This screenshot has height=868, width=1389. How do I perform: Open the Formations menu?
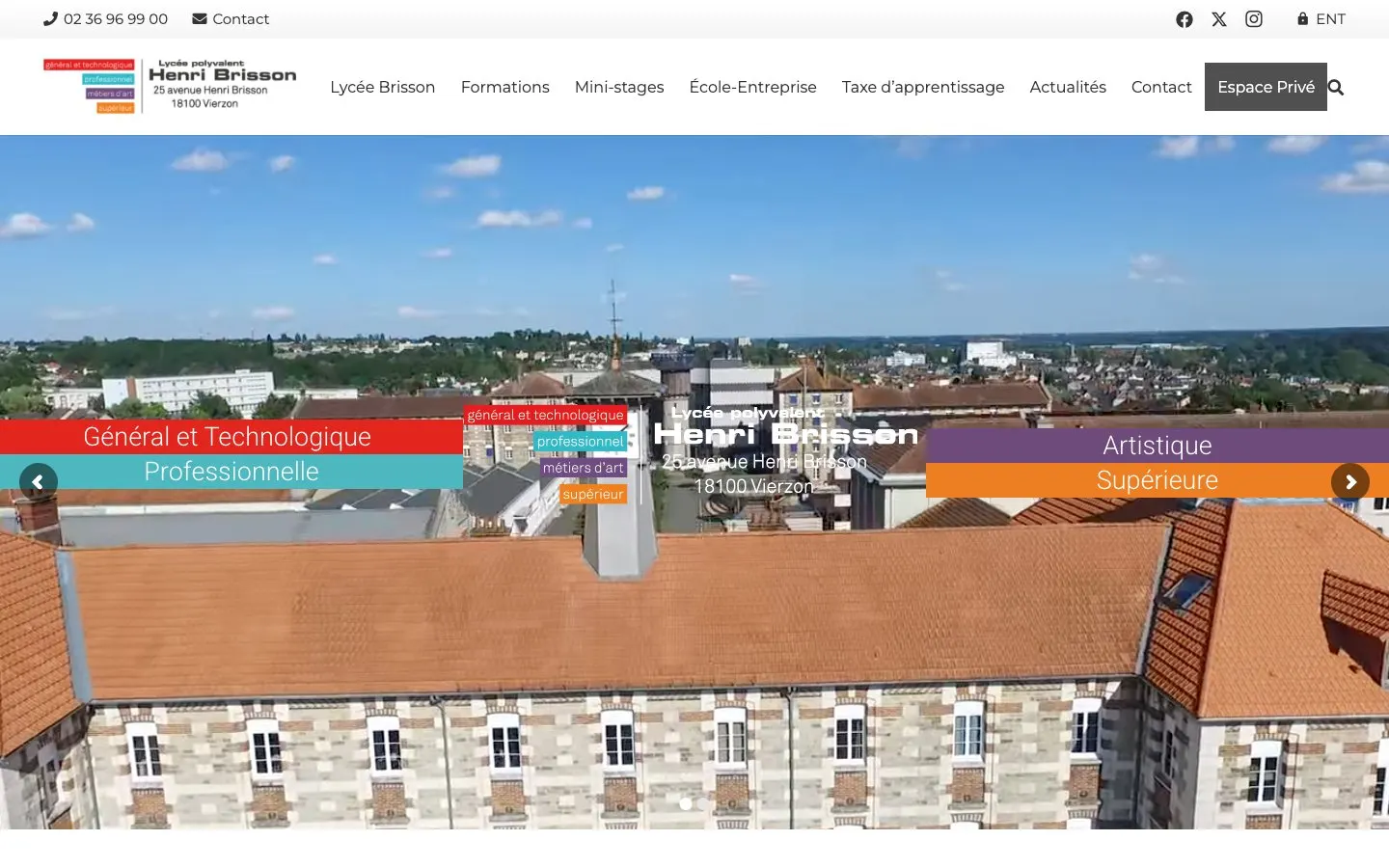(x=505, y=87)
